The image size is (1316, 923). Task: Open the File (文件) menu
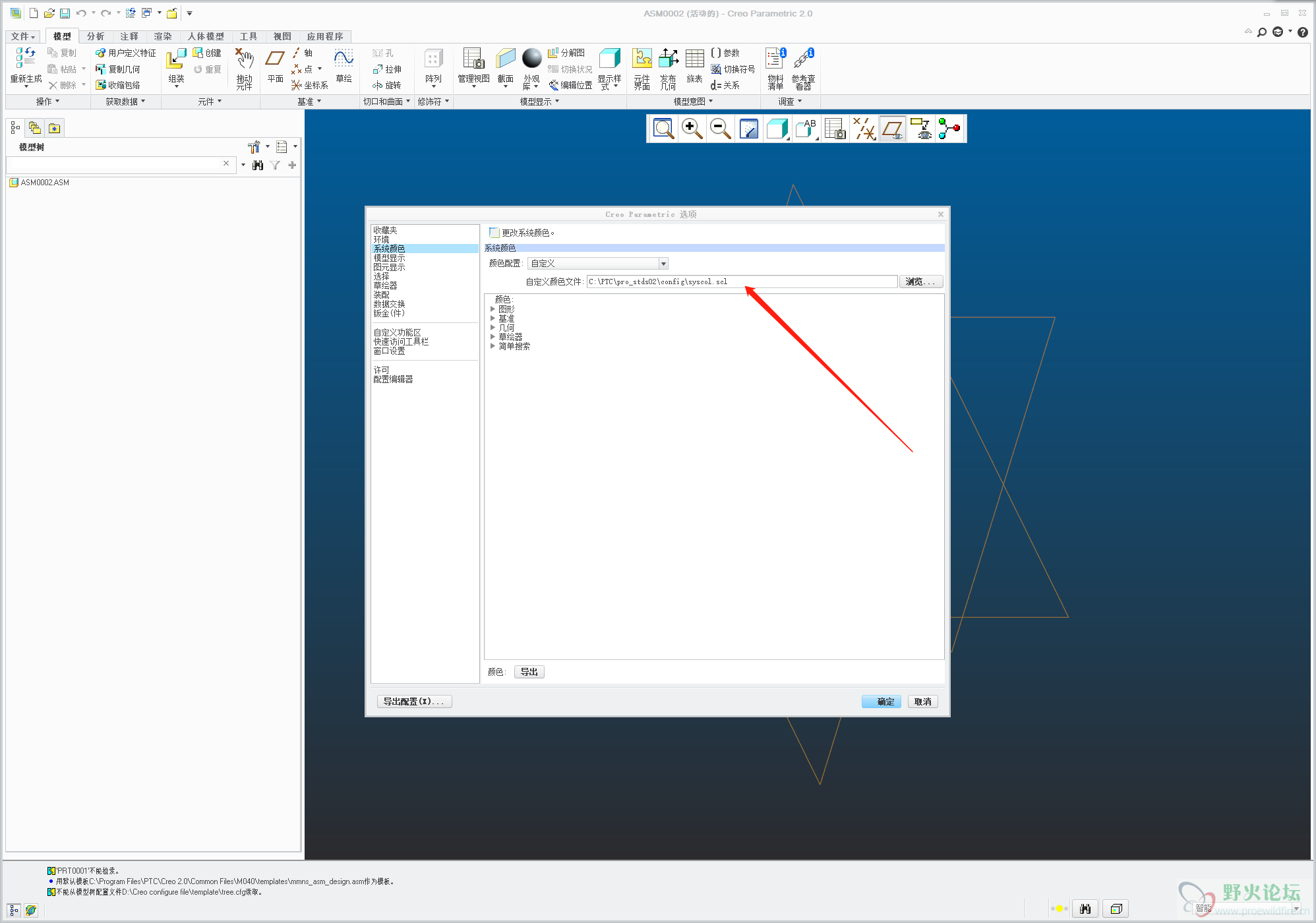23,36
